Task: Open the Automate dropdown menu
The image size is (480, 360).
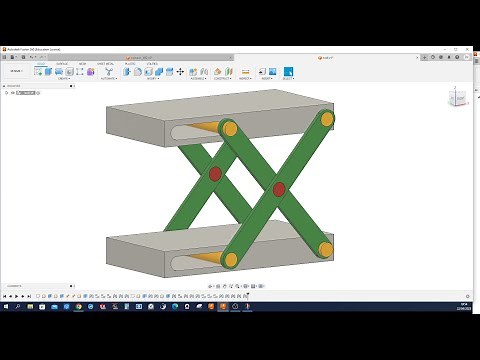Action: (x=109, y=79)
